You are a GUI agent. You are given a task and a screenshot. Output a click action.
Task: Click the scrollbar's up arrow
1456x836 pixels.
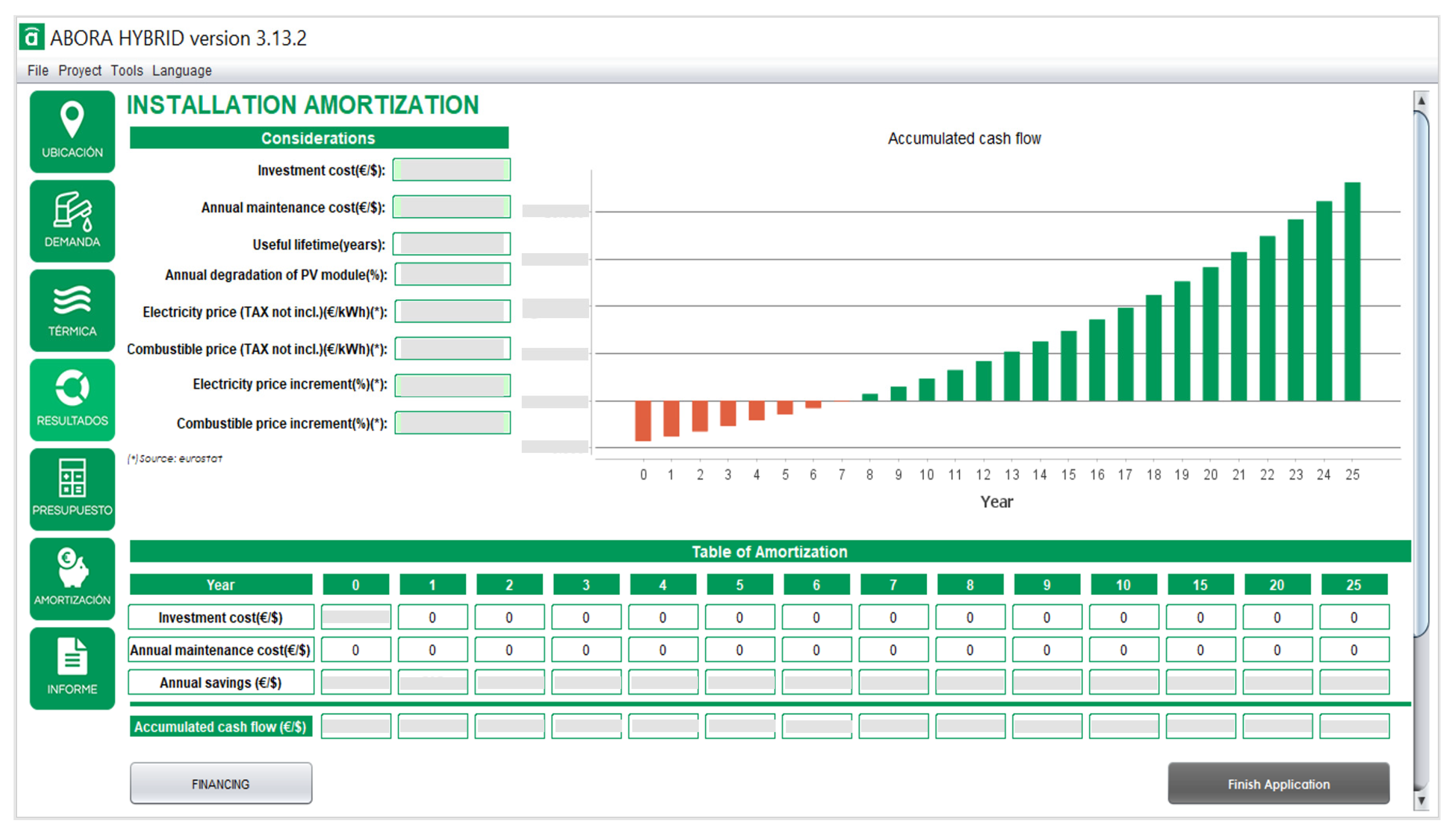(1421, 101)
